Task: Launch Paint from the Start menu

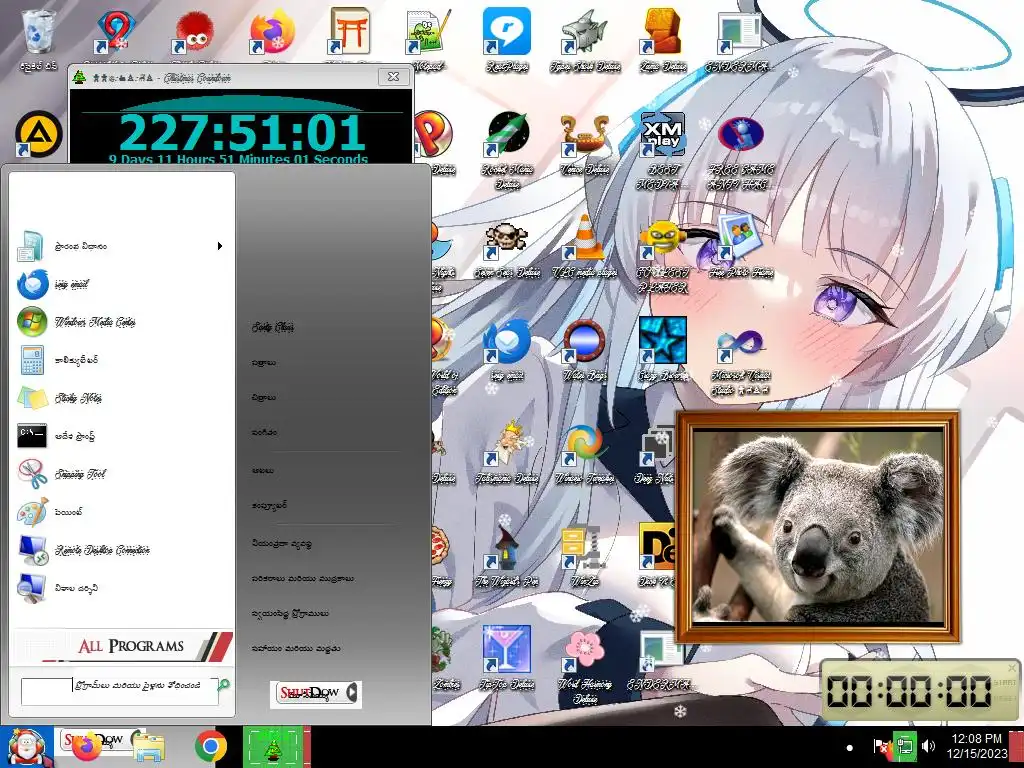Action: coord(122,511)
